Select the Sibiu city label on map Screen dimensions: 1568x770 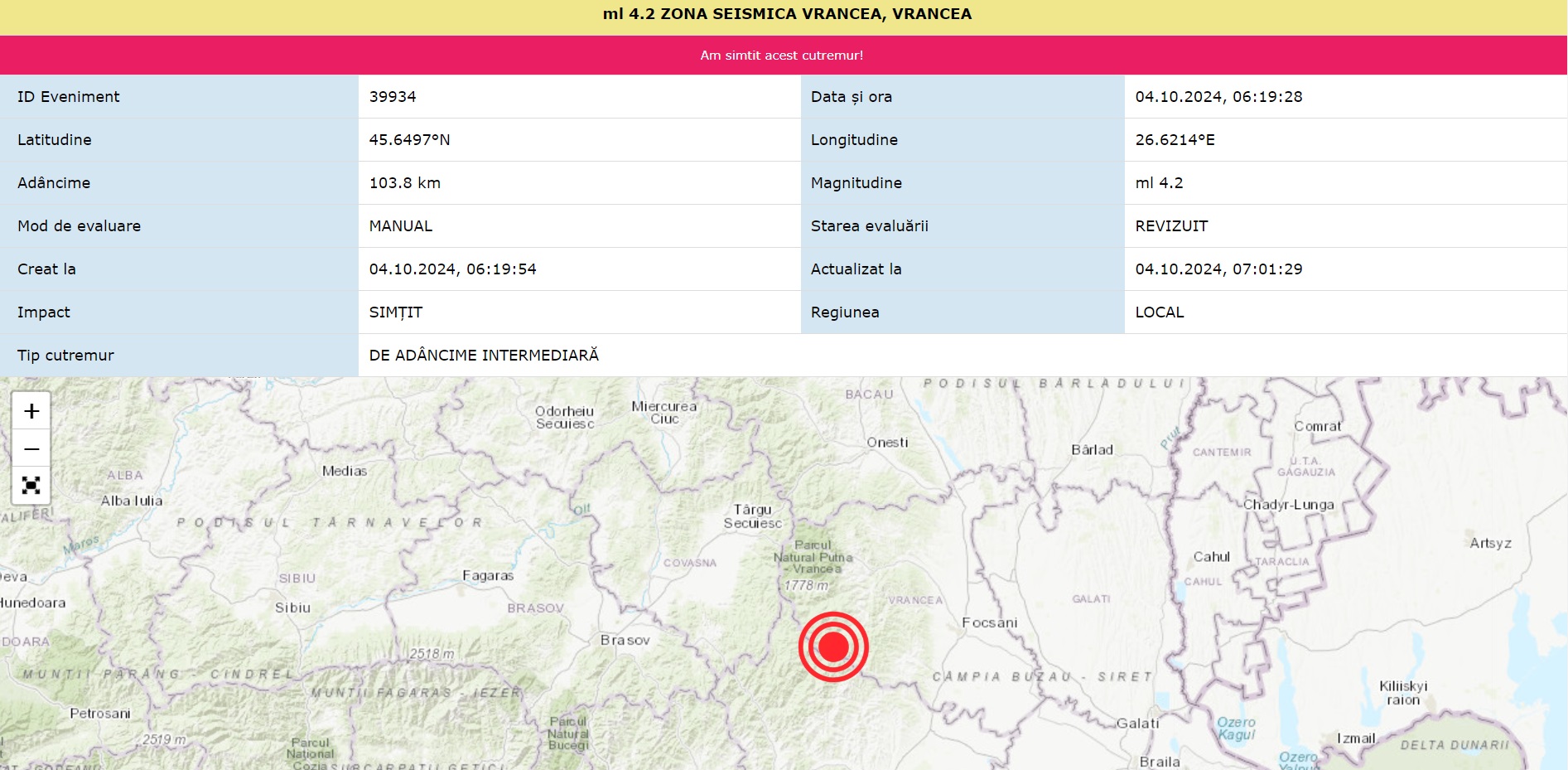(292, 608)
